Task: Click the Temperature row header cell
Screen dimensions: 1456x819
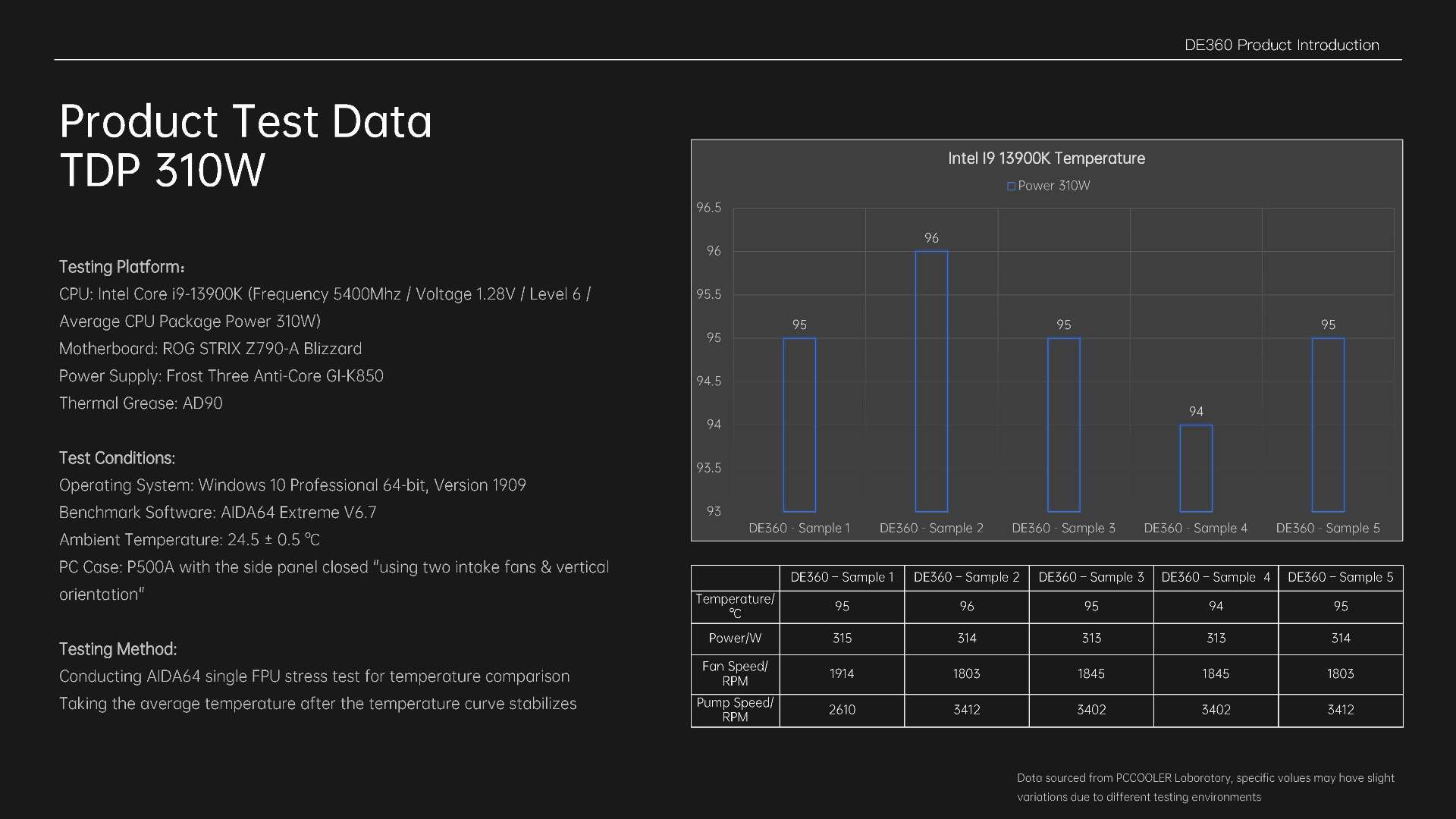Action: click(x=735, y=606)
